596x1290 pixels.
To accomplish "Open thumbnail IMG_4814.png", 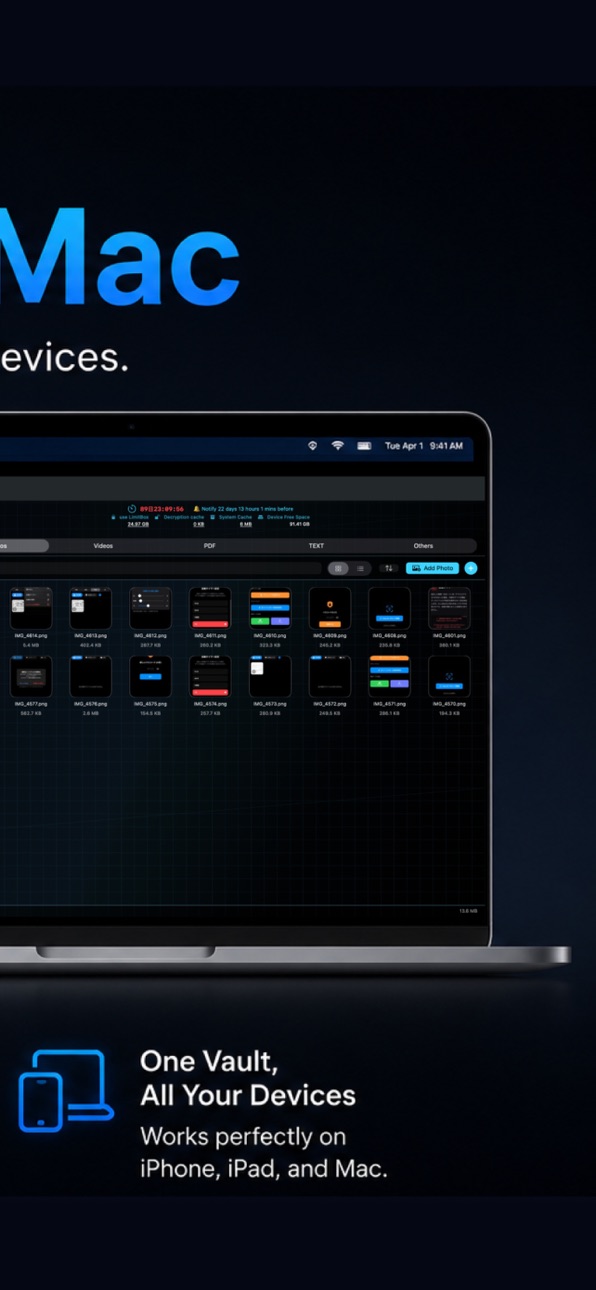I will pyautogui.click(x=31, y=608).
